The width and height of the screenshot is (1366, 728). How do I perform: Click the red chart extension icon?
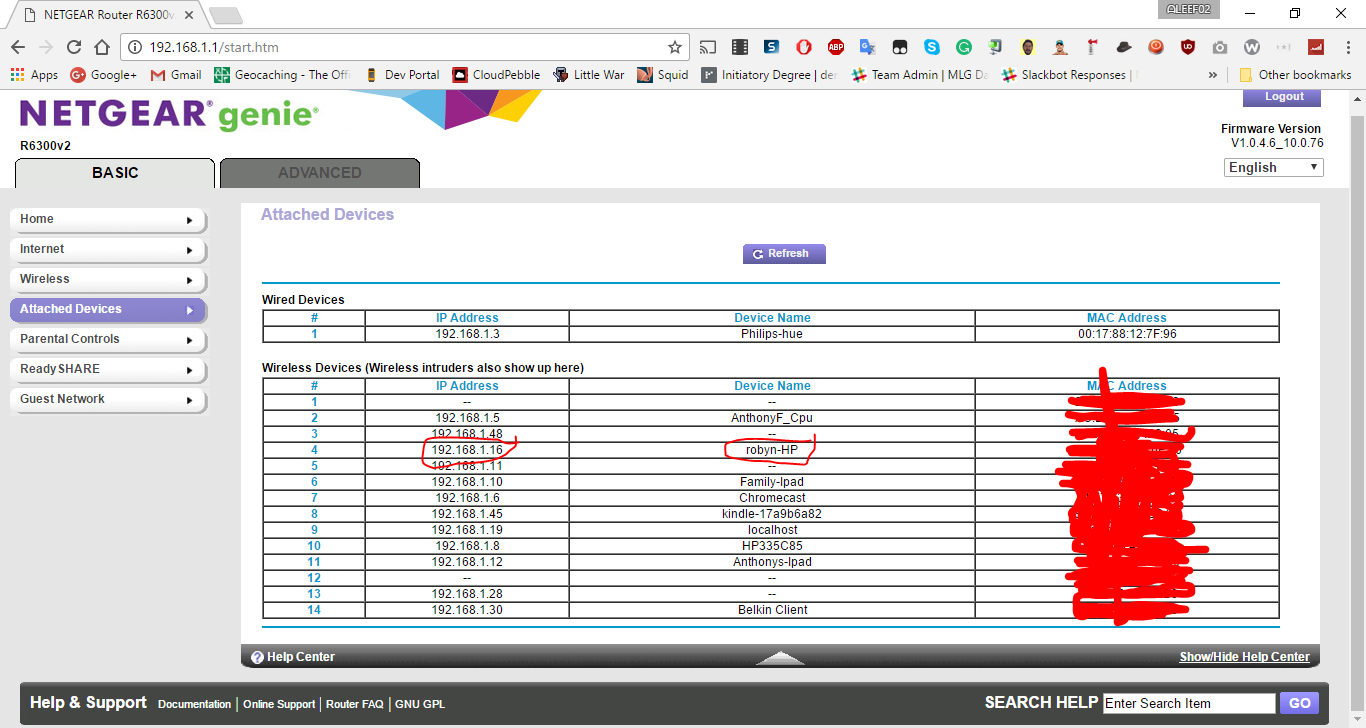[x=1316, y=47]
